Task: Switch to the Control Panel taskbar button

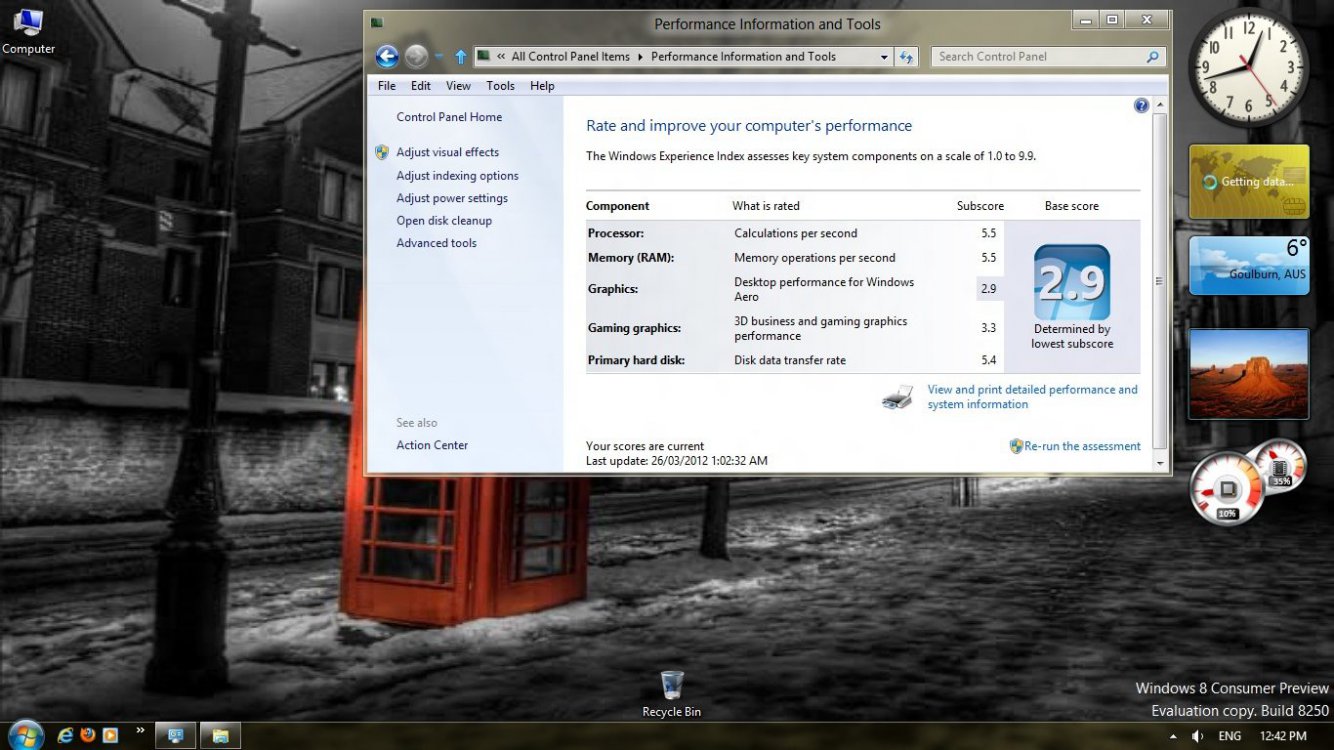Action: click(176, 736)
